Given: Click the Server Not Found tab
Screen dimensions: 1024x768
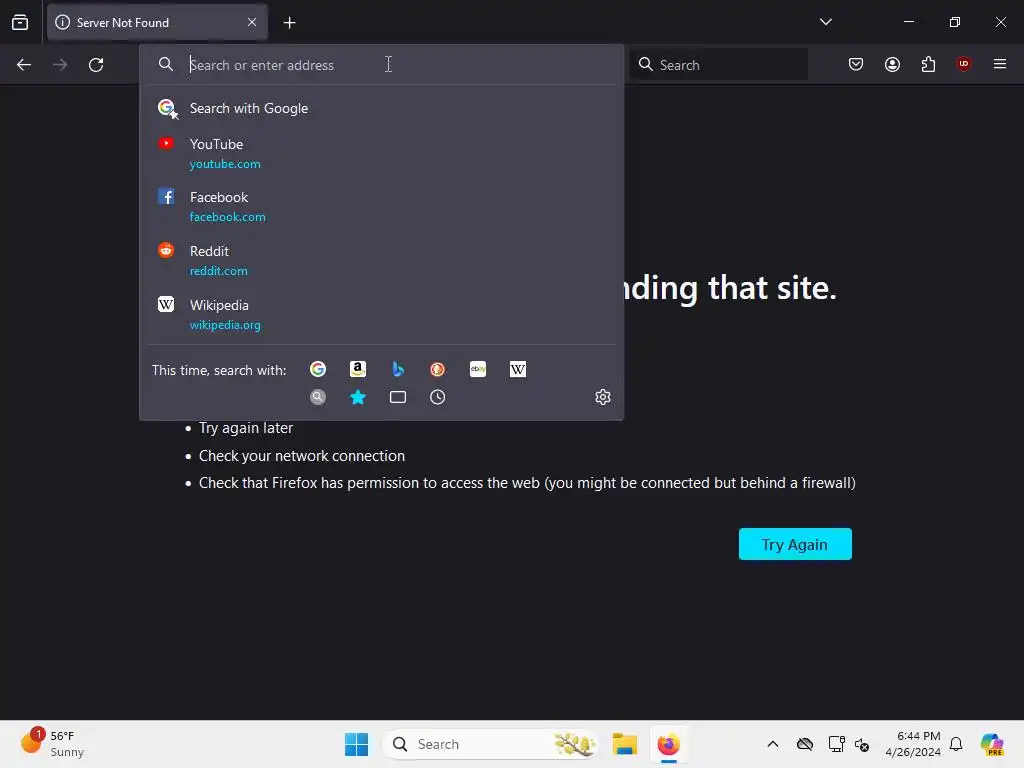Looking at the screenshot, I should coord(157,23).
